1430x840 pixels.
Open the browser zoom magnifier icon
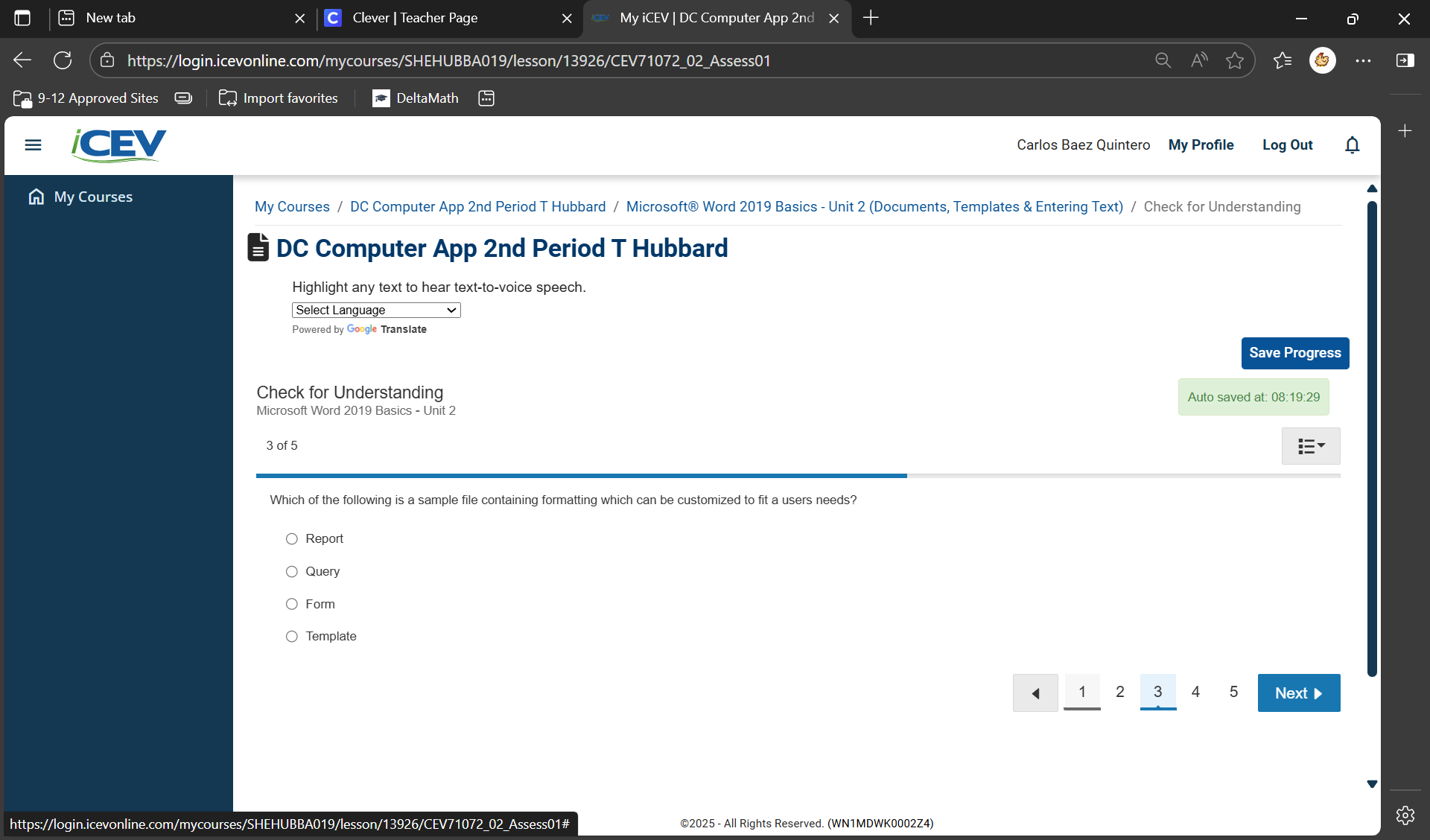[x=1163, y=60]
